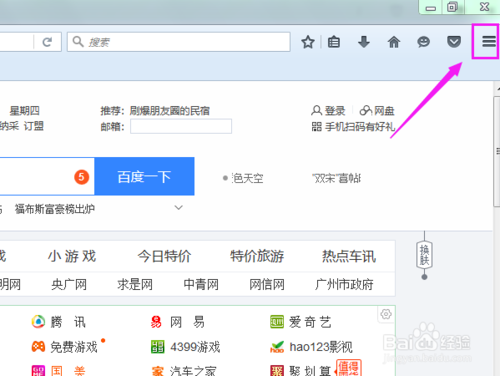
Task: Select the 小游戏 tab
Action: click(72, 256)
